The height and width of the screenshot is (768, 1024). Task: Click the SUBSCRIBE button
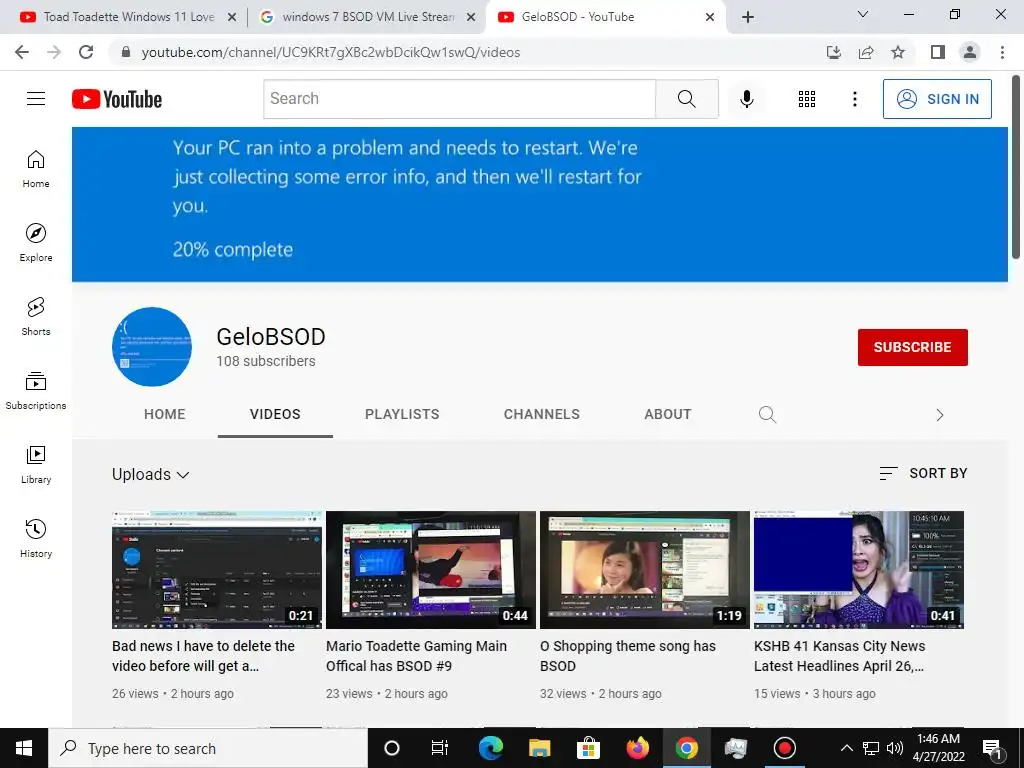coord(912,347)
